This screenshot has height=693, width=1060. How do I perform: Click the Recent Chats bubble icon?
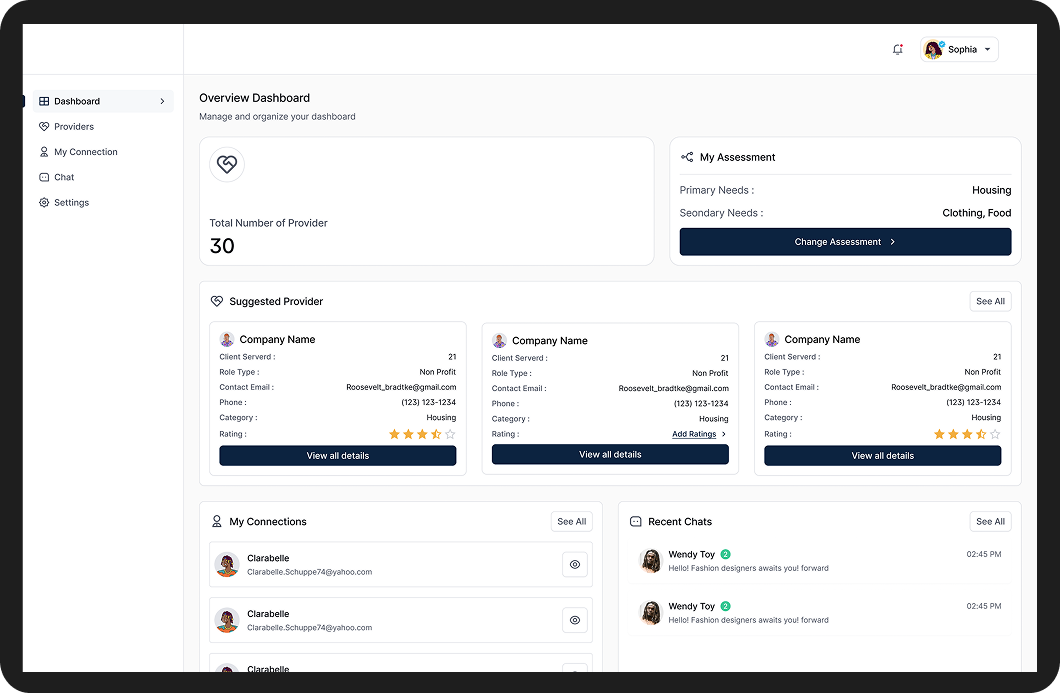pos(635,522)
